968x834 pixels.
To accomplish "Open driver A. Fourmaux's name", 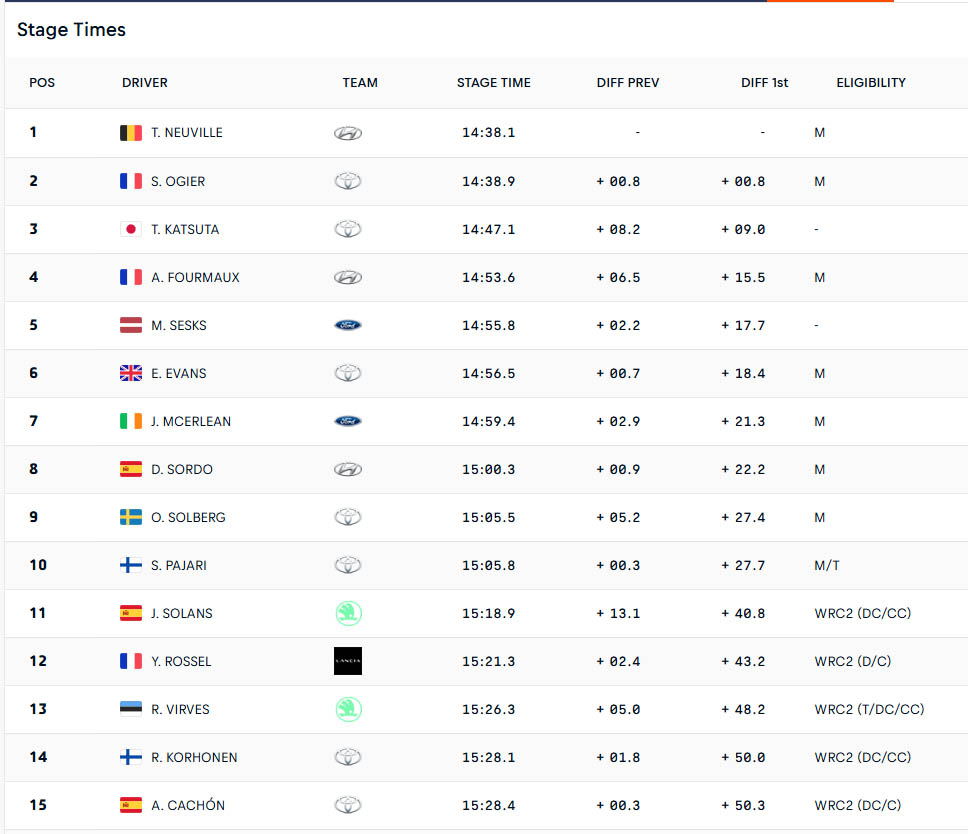I will [x=195, y=277].
